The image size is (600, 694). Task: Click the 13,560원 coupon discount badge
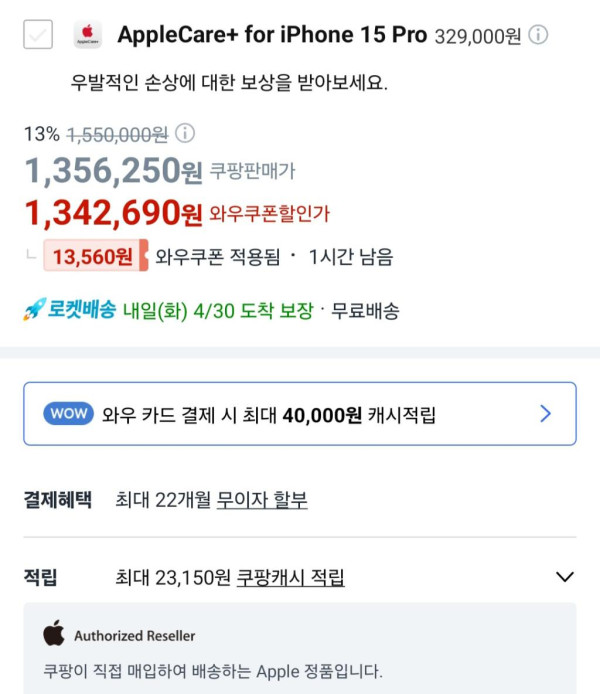point(93,257)
